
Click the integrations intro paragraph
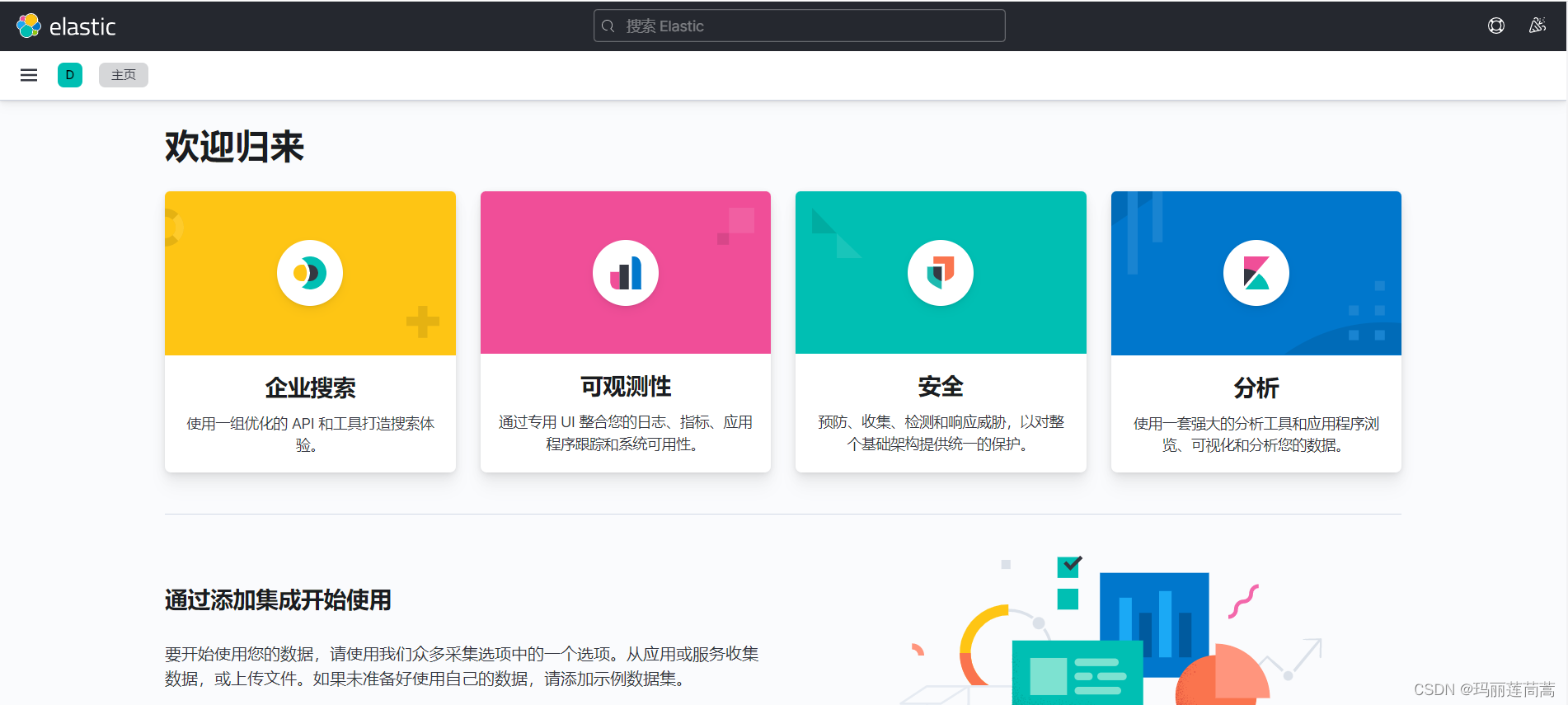point(462,666)
